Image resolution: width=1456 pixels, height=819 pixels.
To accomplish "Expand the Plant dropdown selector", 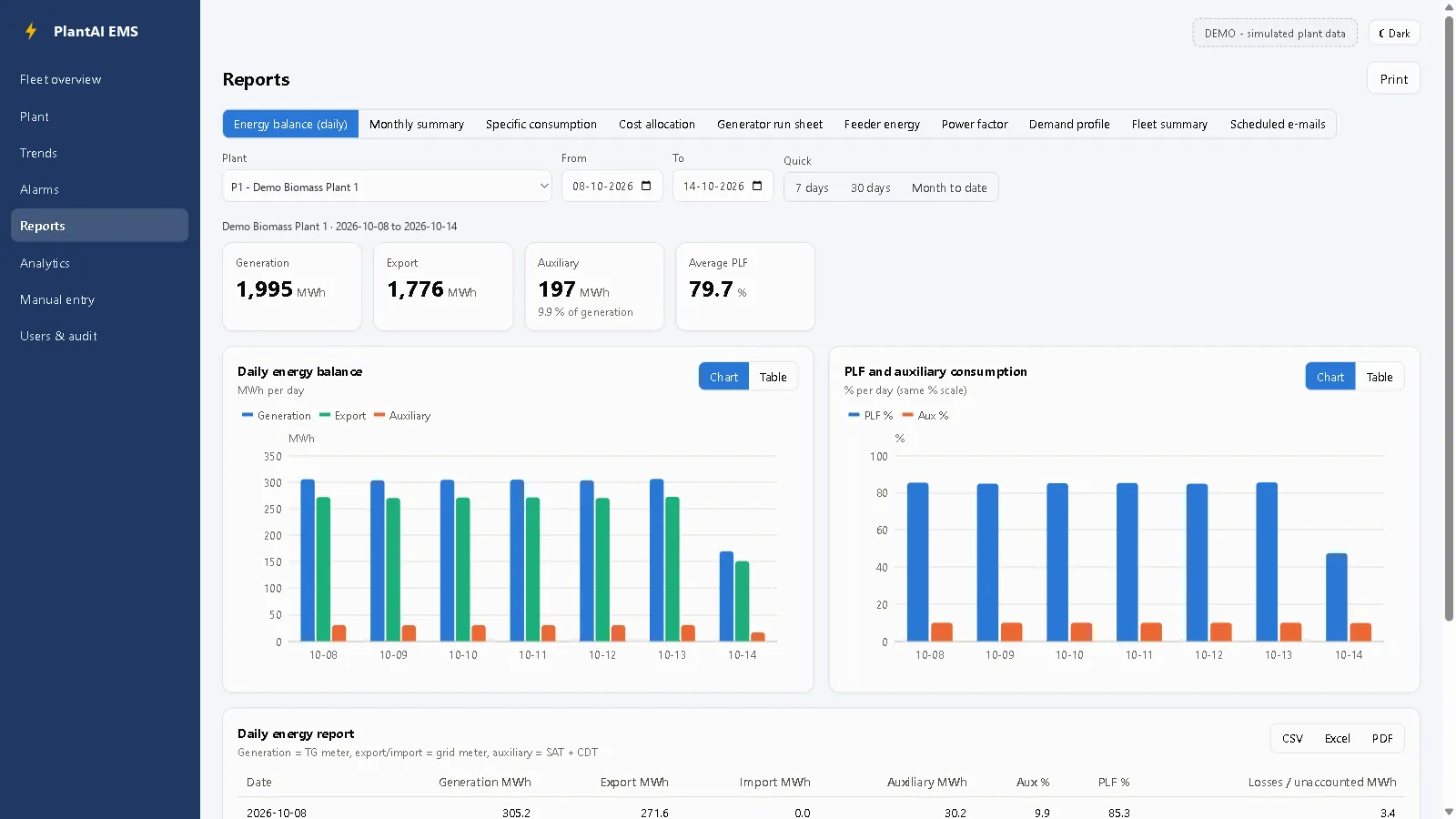I will [387, 186].
